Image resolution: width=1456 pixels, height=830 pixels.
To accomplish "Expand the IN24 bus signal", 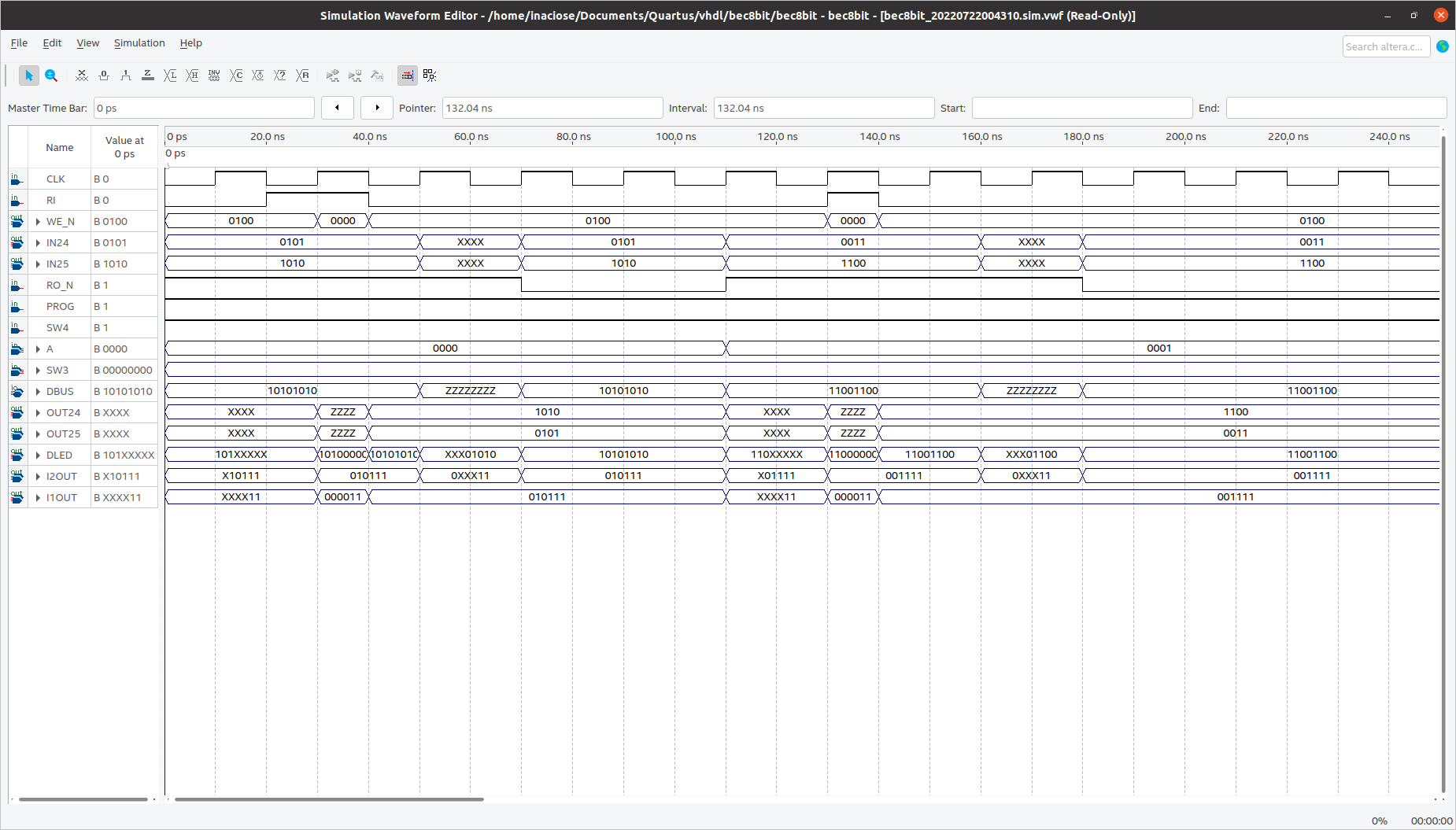I will coord(38,243).
